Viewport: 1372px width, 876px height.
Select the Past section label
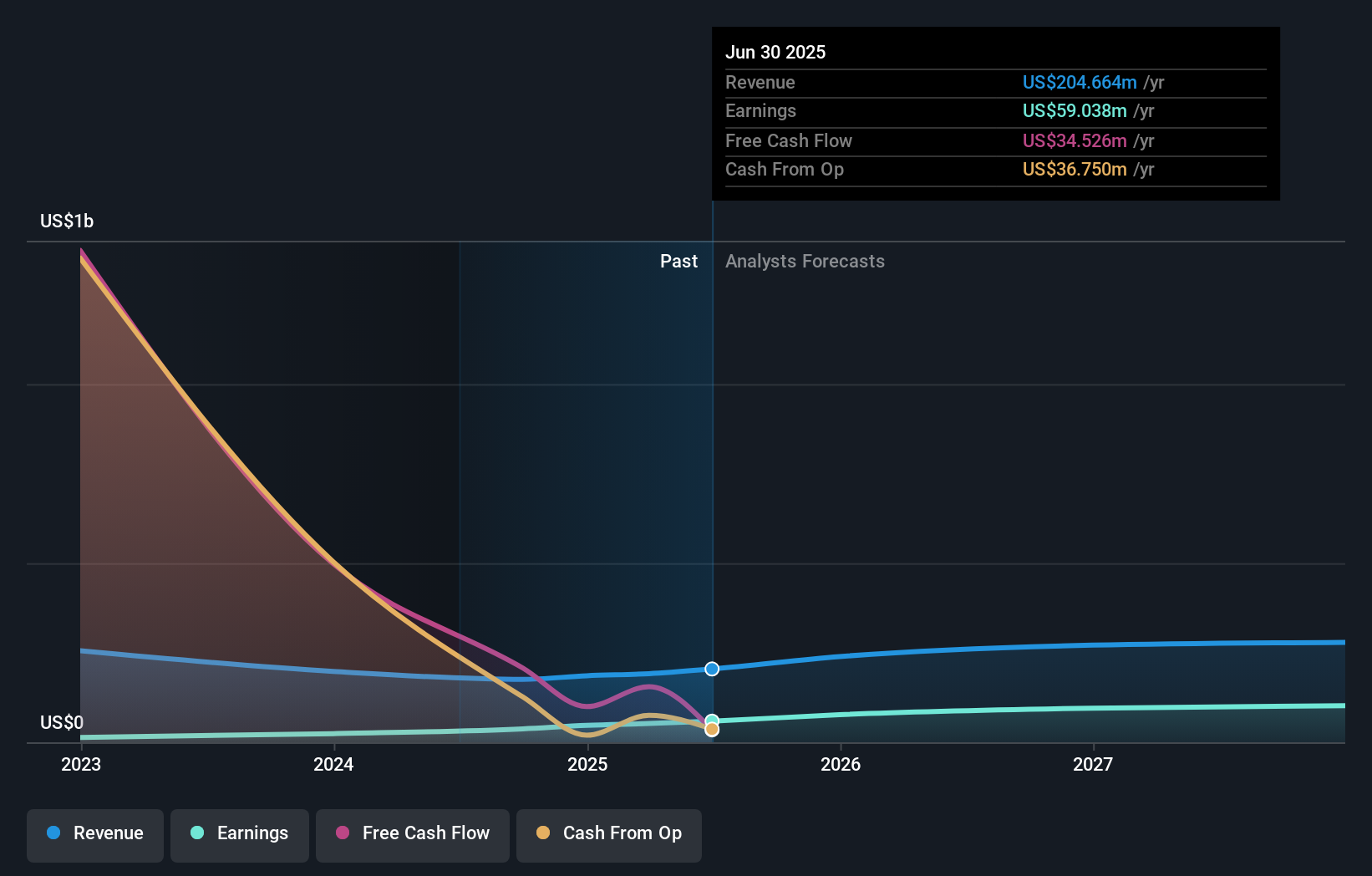(678, 262)
